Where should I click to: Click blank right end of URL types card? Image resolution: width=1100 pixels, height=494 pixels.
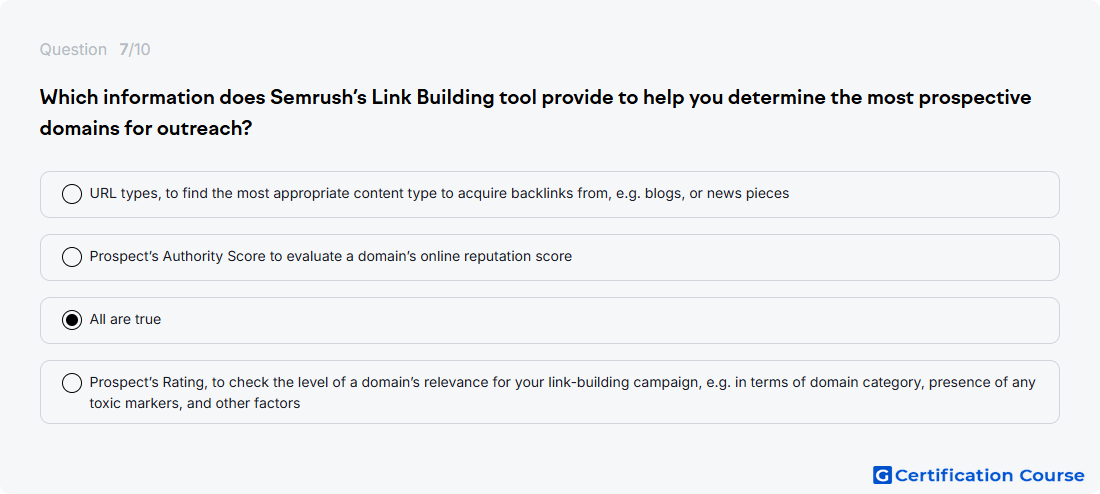coord(926,194)
